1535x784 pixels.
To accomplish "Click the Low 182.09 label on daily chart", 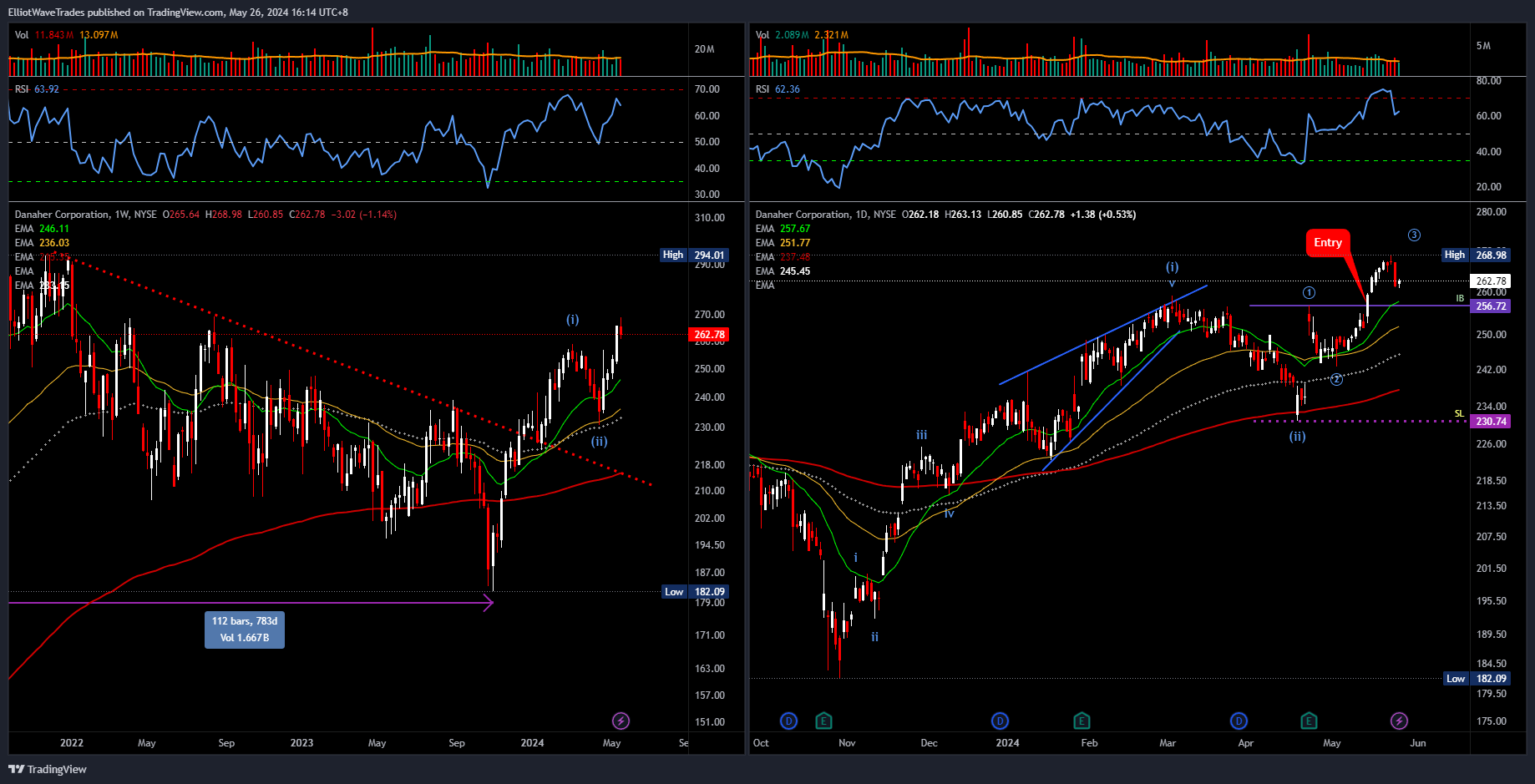I will point(1477,679).
